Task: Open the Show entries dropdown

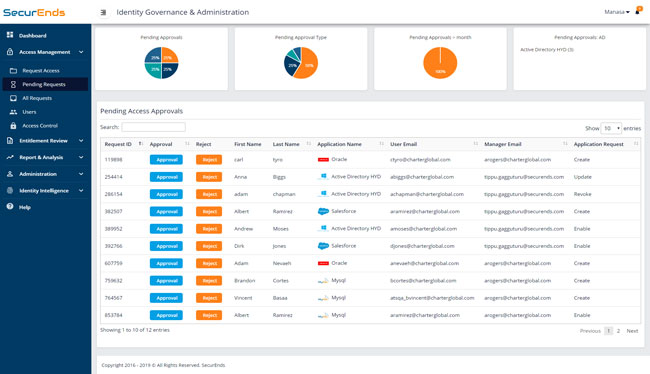Action: (x=611, y=128)
